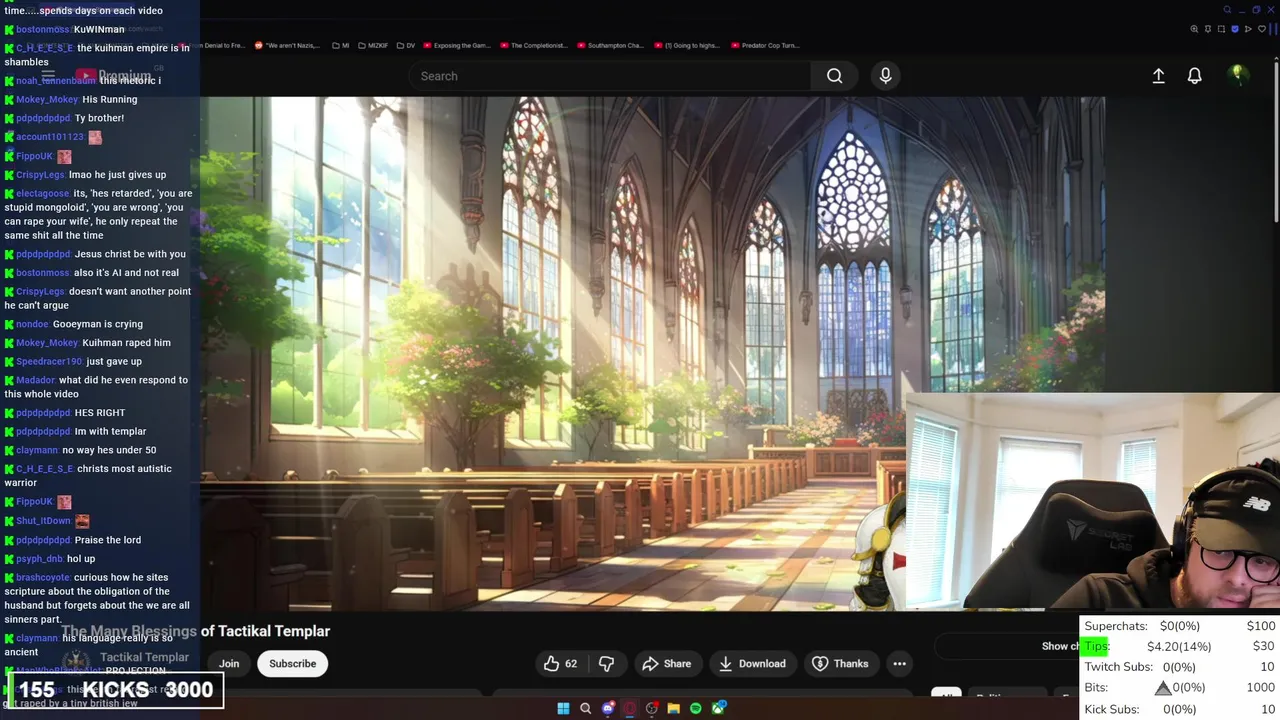The image size is (1280, 720).
Task: Click the page vertical scrollbar
Action: pos(1276,140)
